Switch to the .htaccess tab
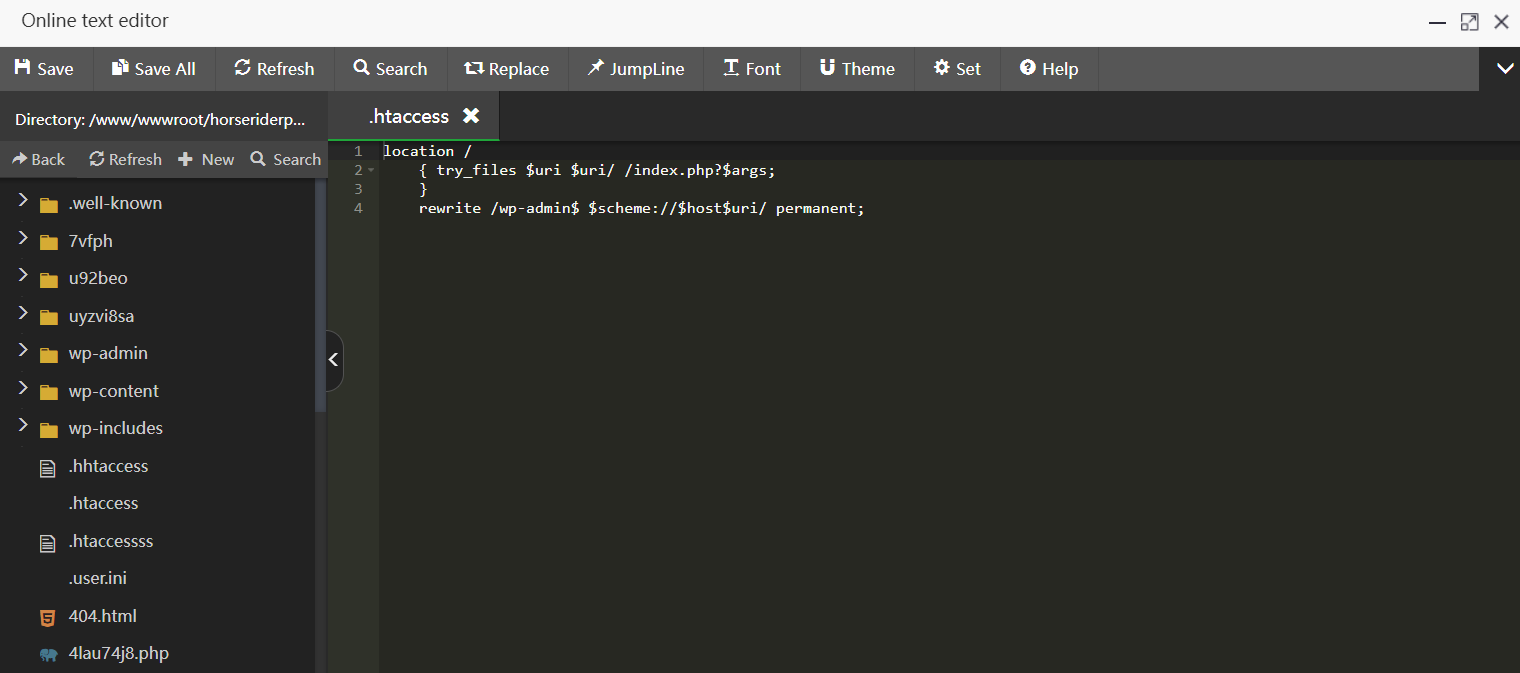The width and height of the screenshot is (1520, 673). [x=409, y=116]
